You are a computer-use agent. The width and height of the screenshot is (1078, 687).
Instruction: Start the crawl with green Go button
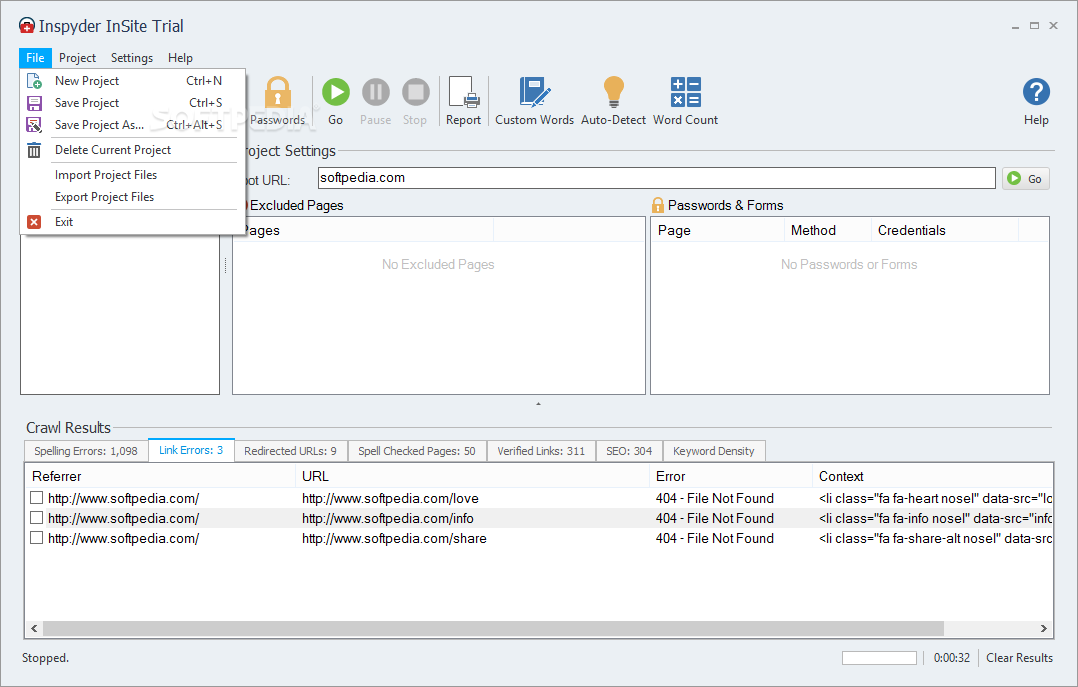coord(336,102)
